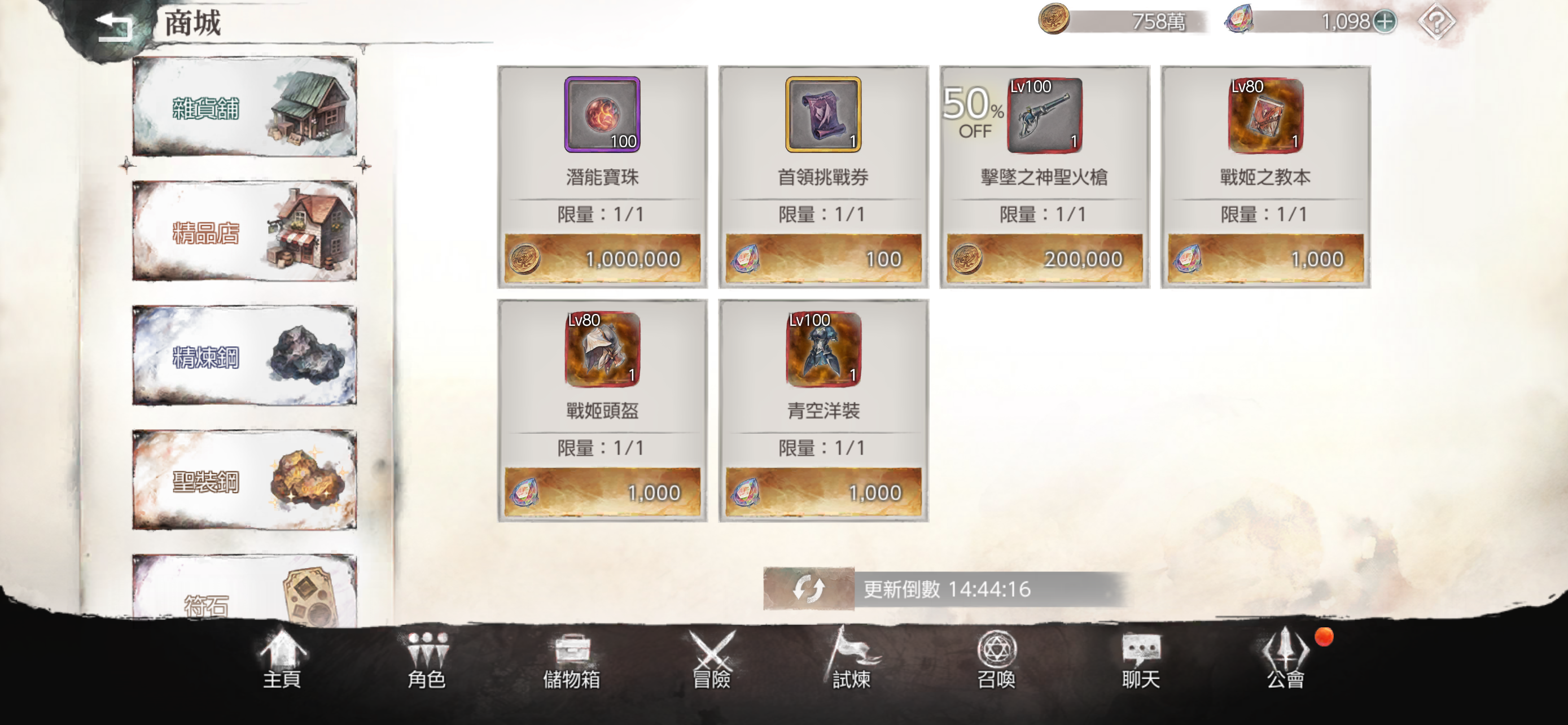
Task: Open the 試煉 flag icon
Action: tap(852, 658)
